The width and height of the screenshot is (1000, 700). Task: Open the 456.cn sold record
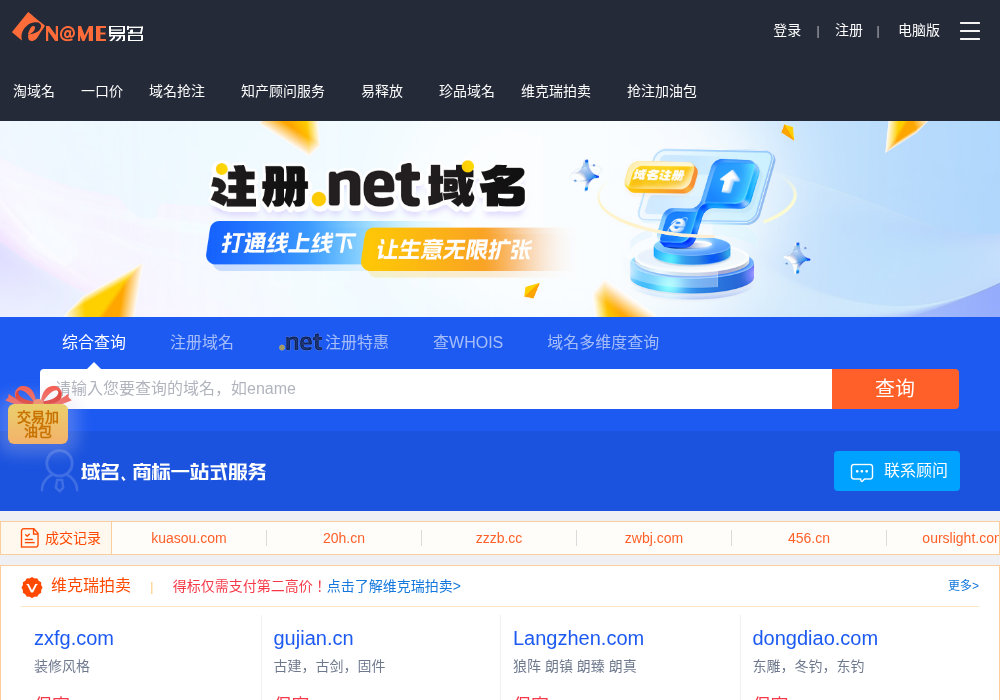click(809, 538)
